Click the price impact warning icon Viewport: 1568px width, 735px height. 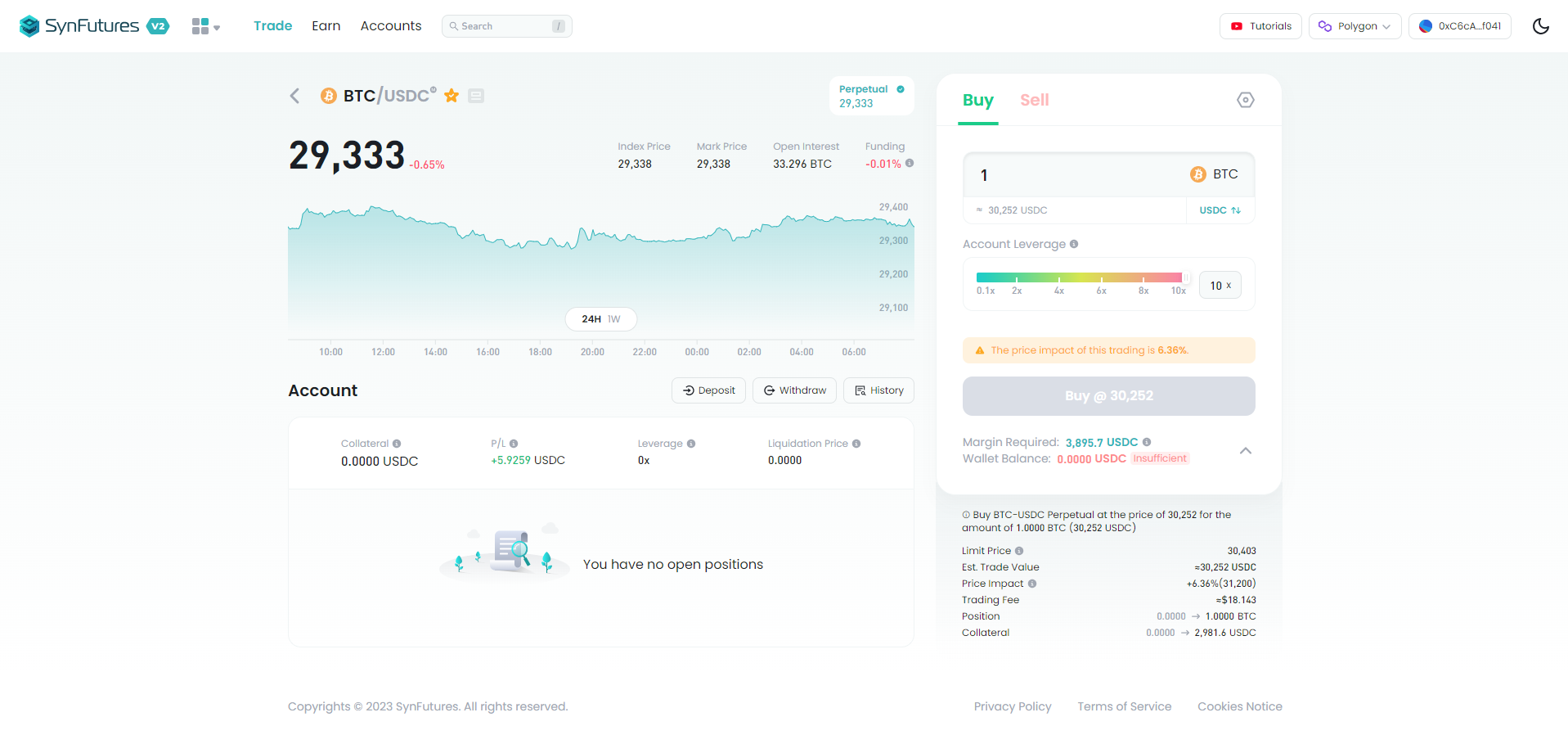tap(980, 350)
